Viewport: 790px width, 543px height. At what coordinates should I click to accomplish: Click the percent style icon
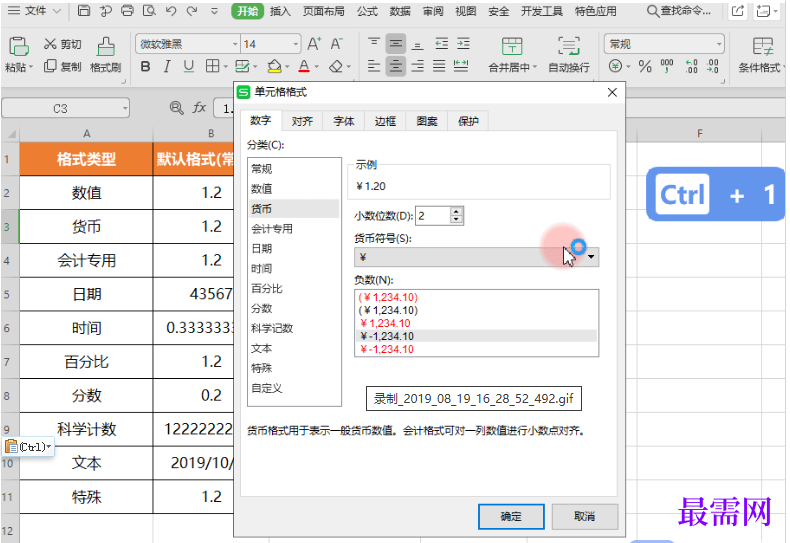coord(645,67)
